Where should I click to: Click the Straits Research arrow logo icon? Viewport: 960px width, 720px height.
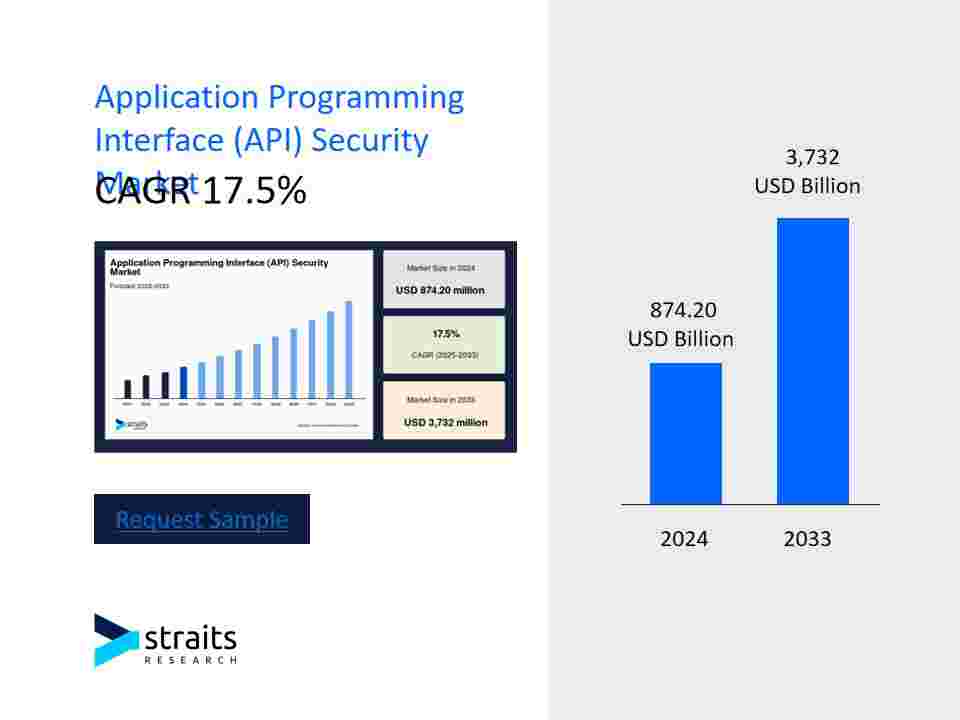(116, 640)
